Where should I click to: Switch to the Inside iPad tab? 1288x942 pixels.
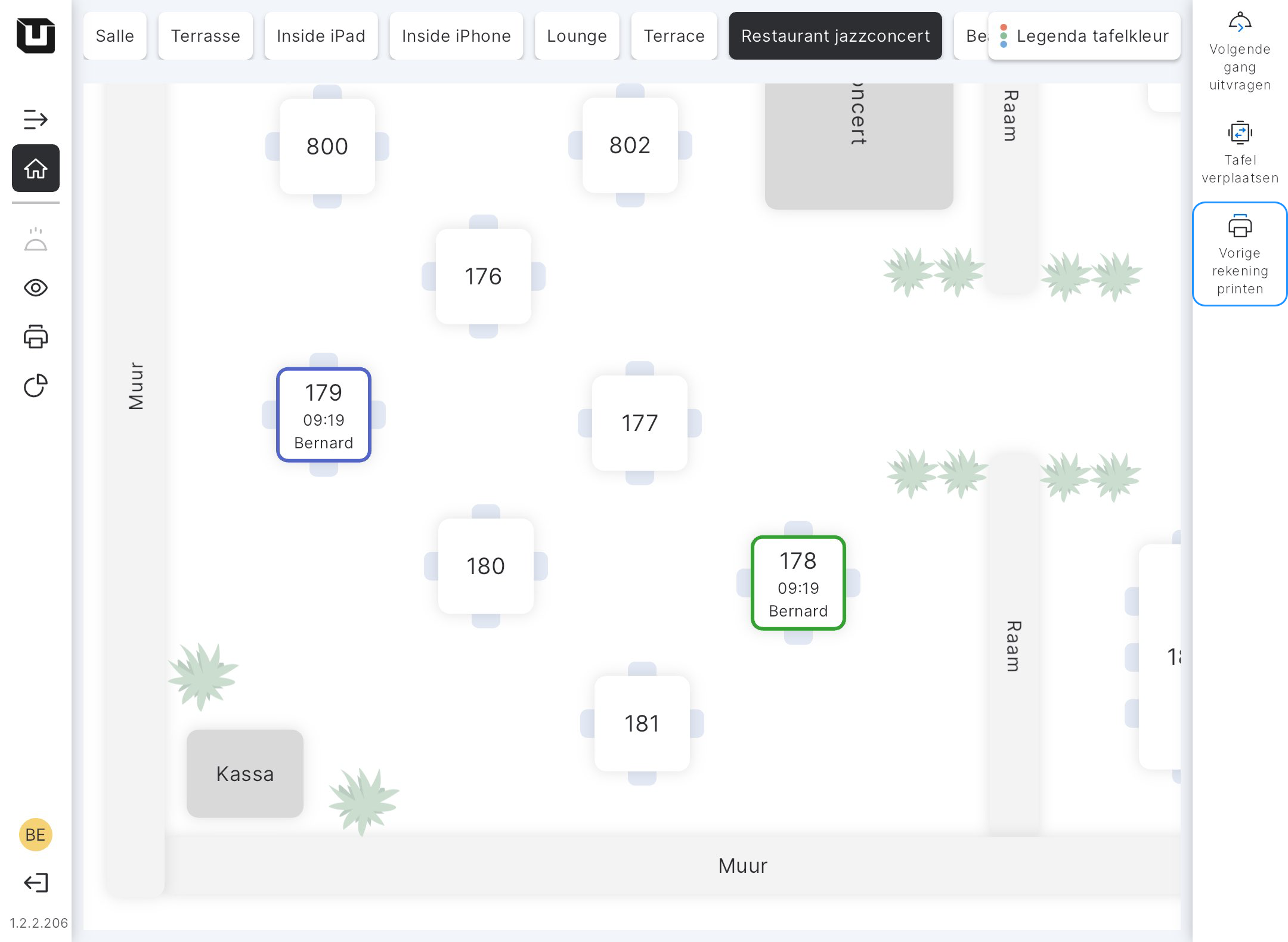321,36
